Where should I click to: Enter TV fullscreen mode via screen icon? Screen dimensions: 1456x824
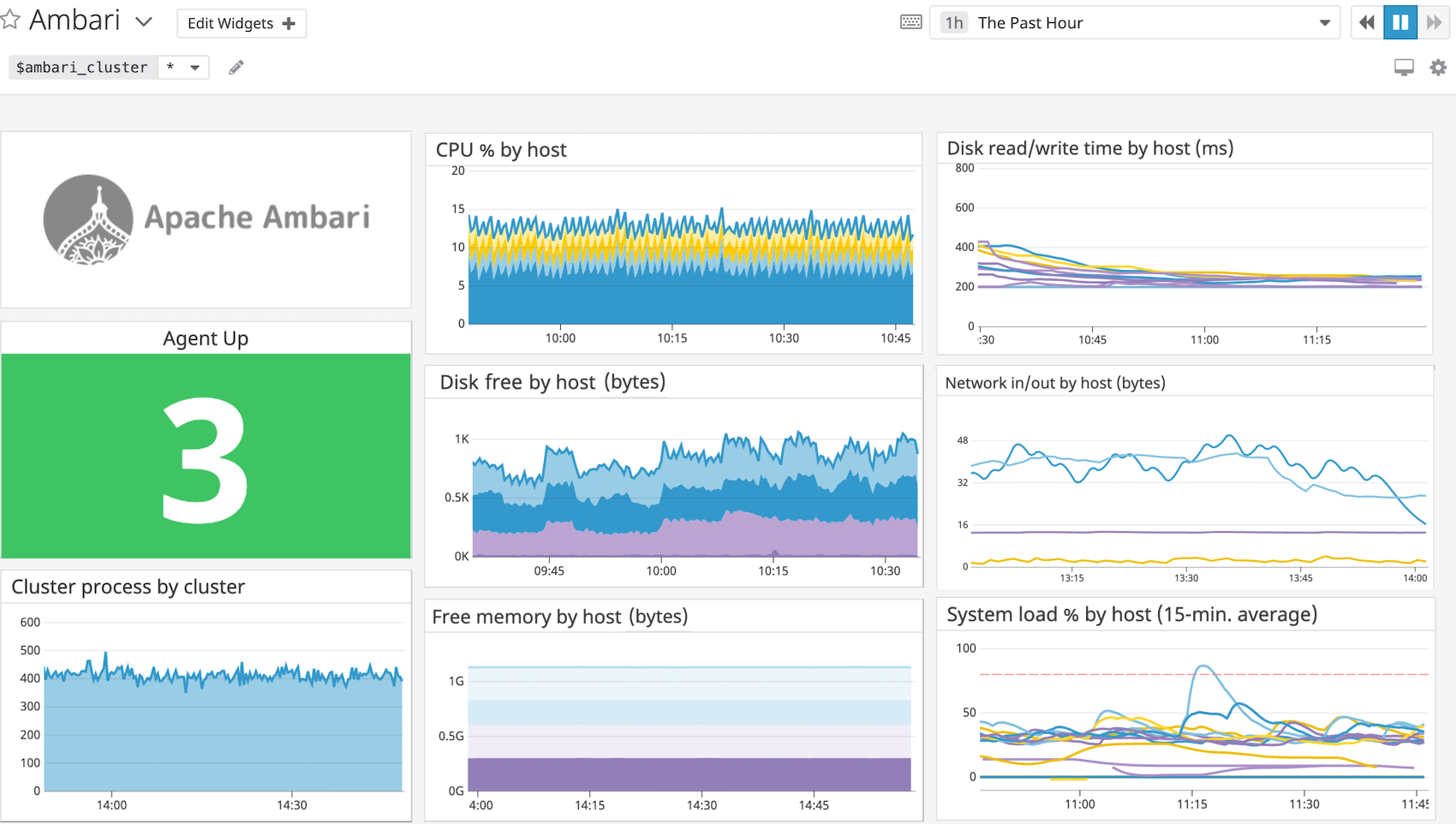coord(1403,66)
